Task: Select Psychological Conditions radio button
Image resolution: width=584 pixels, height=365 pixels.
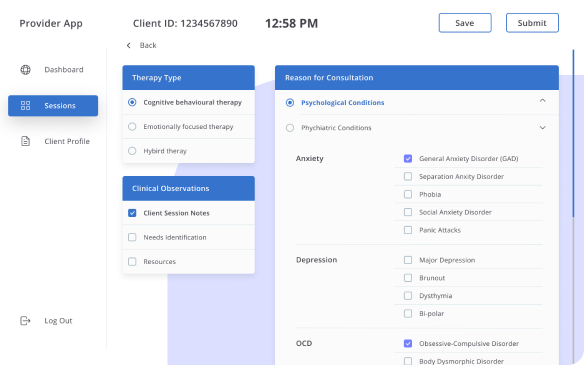Action: pos(290,102)
